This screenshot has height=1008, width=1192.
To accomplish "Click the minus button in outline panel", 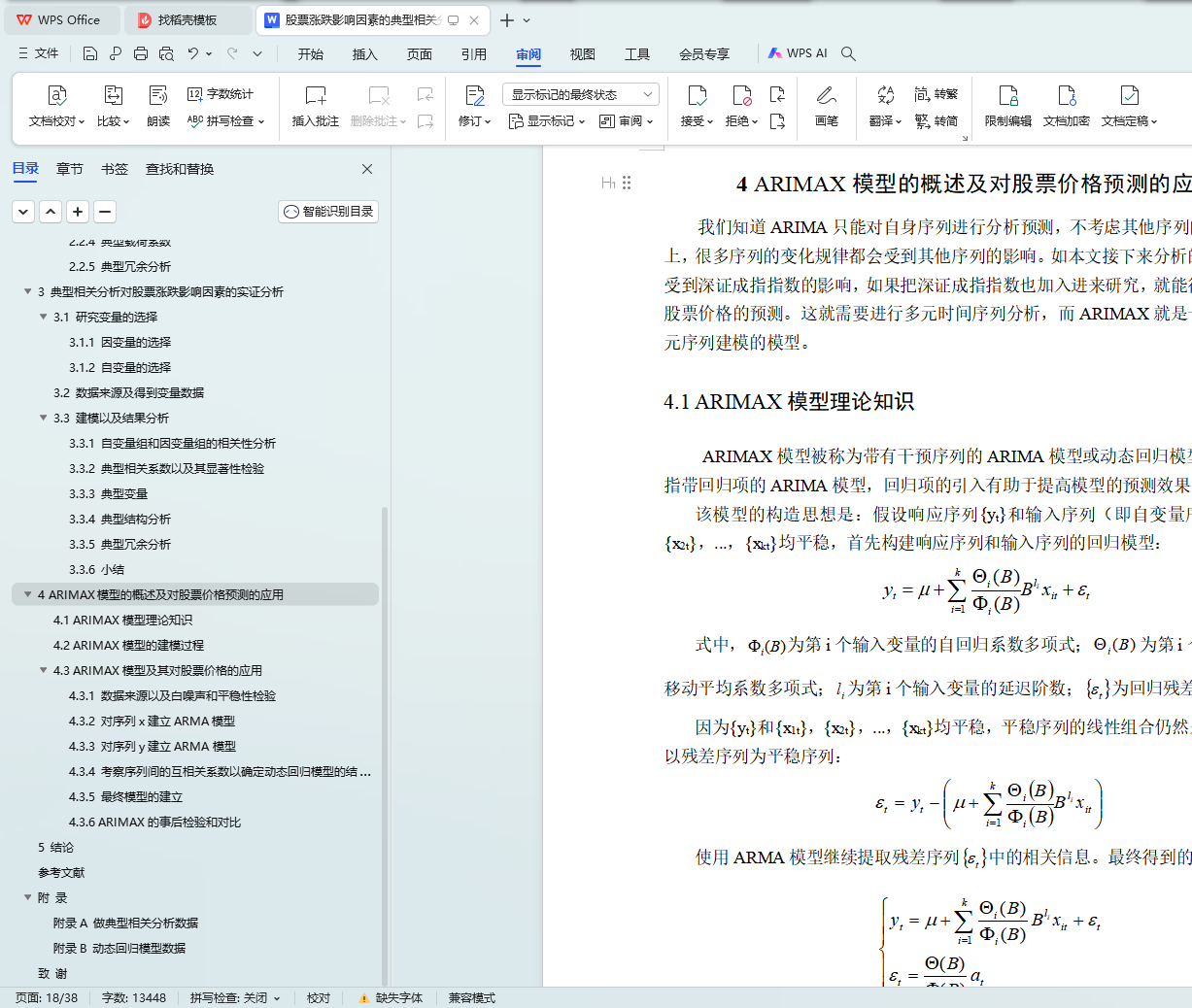I will click(x=105, y=211).
